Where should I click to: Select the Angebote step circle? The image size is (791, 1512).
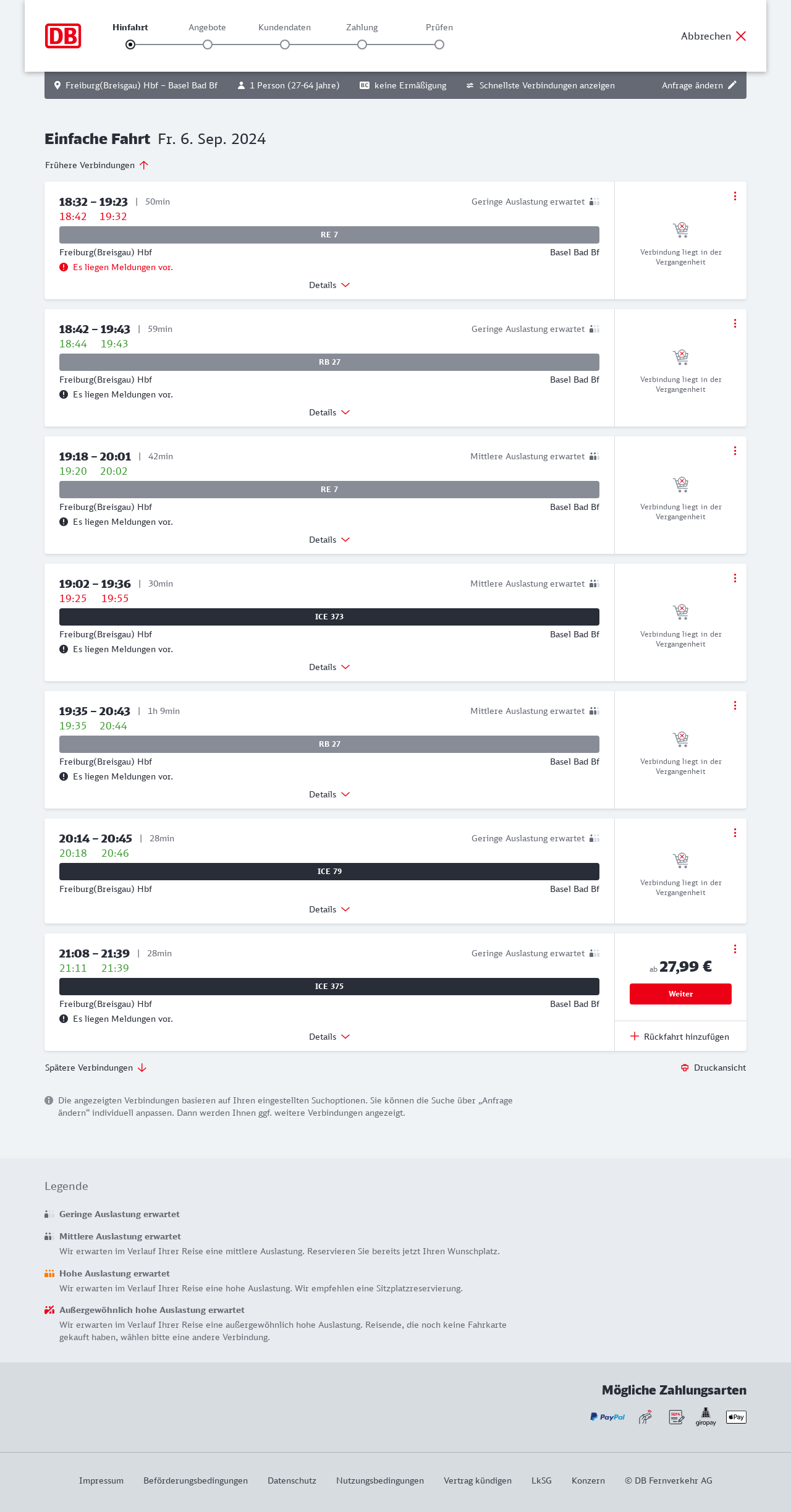pos(208,45)
